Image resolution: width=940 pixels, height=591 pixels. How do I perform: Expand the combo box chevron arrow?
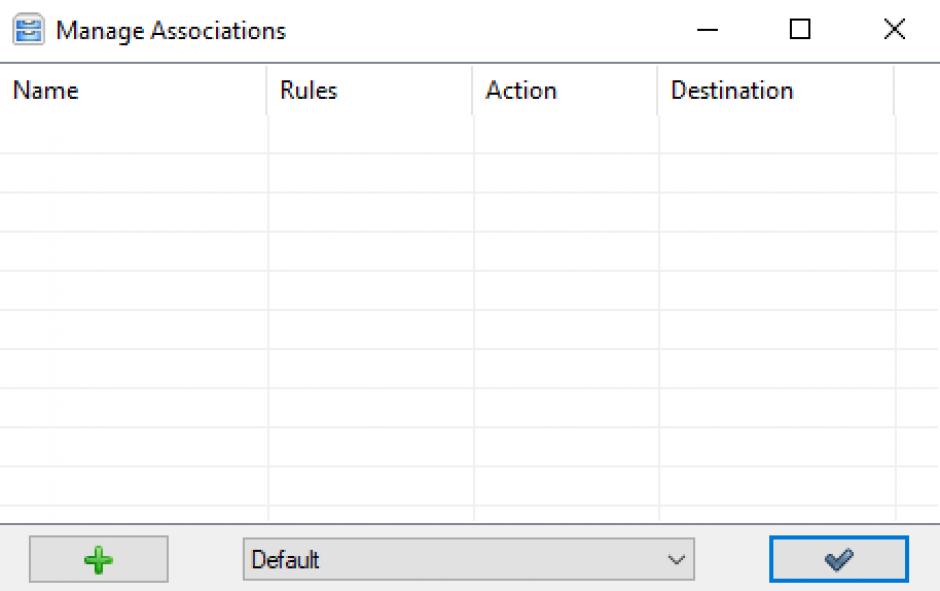(677, 560)
